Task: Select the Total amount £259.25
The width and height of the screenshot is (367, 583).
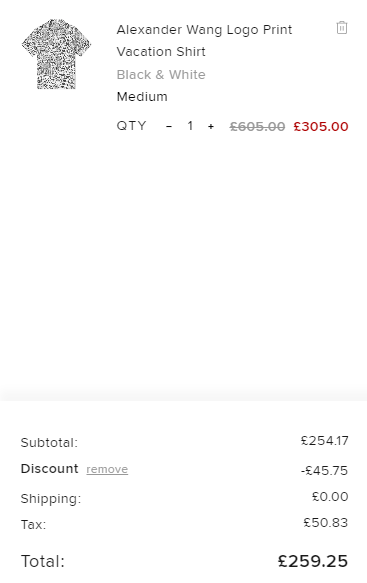Action: point(313,561)
